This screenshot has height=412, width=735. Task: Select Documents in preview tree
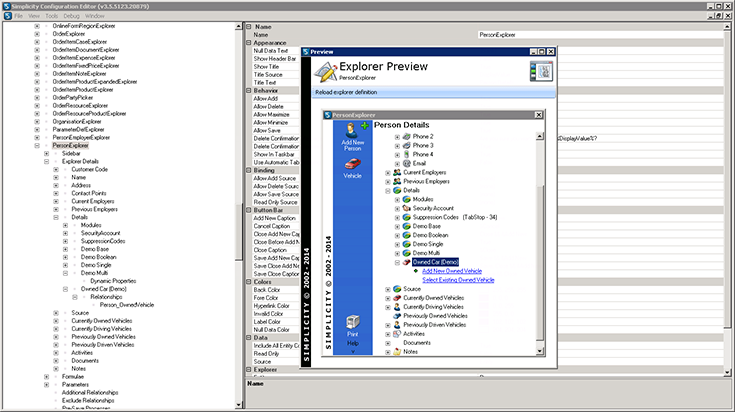[417, 343]
